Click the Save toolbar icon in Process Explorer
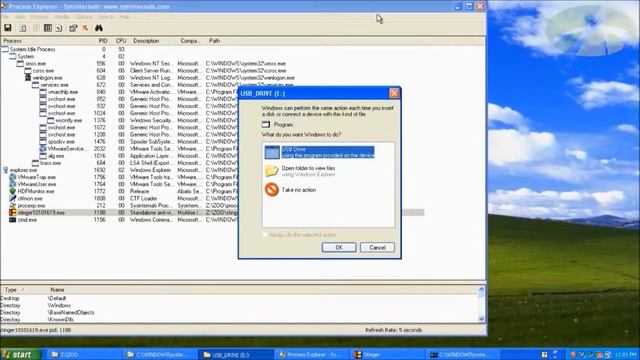The width and height of the screenshot is (640, 360). click(8, 28)
